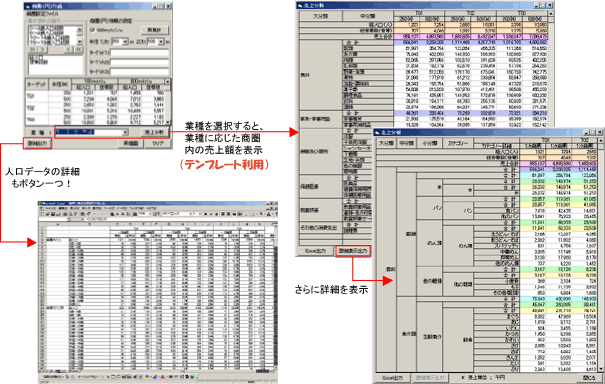The height and width of the screenshot is (384, 605).
Task: Open the File menu in Excel window
Action: pos(50,208)
